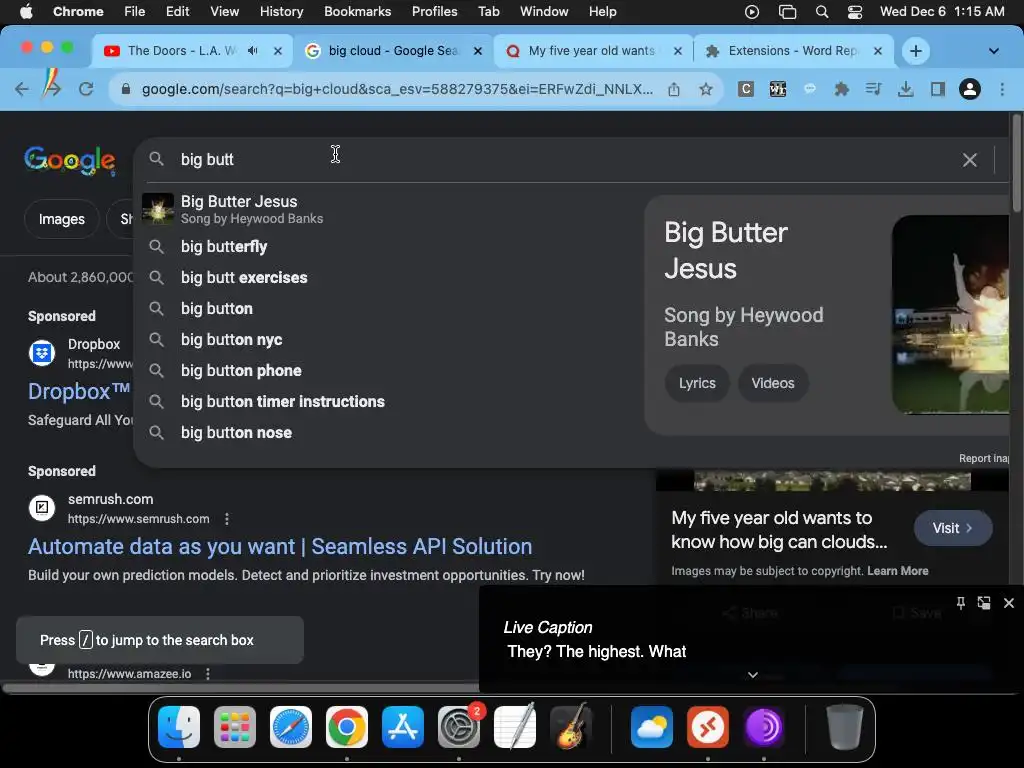Open Safari from the Dock
Viewport: 1024px width, 768px height.
click(x=291, y=727)
